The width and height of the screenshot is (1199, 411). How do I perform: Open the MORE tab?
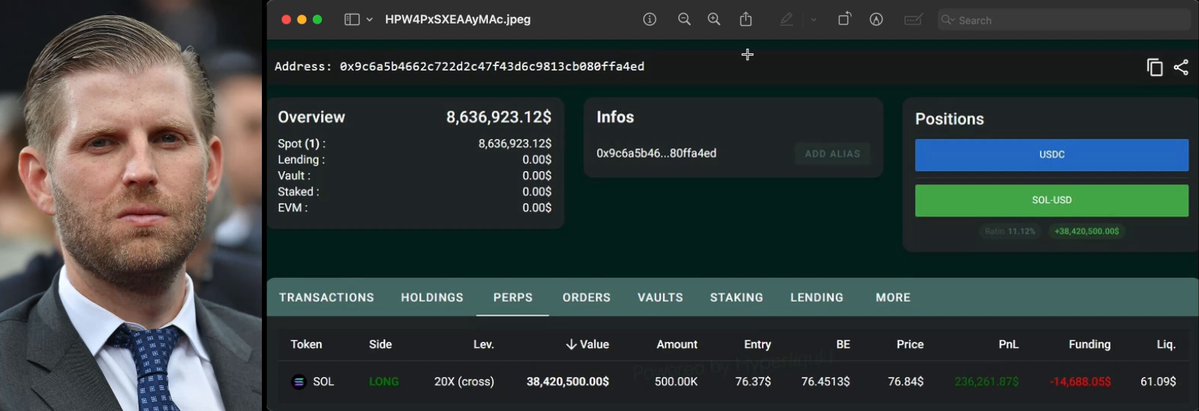pyautogui.click(x=893, y=298)
